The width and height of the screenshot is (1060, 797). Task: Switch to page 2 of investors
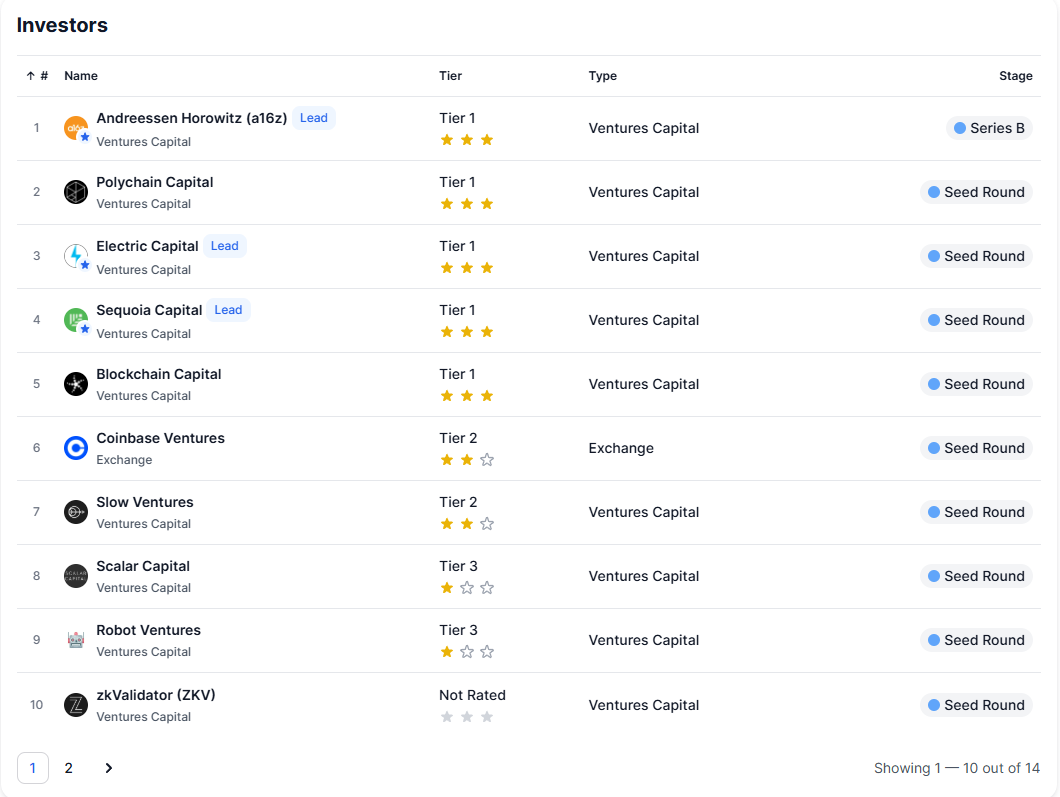click(x=69, y=768)
